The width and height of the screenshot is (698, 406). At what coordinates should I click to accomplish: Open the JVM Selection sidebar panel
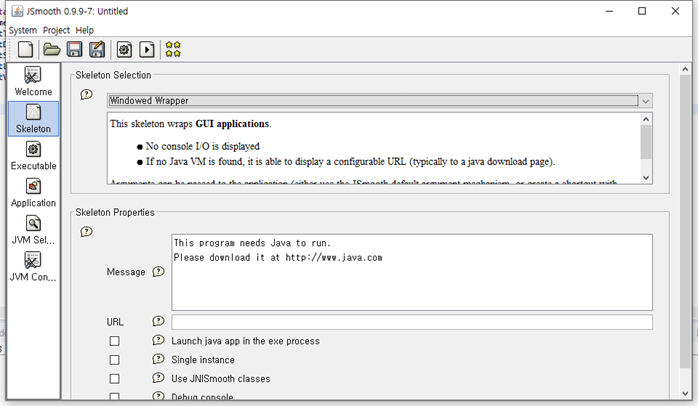coord(33,230)
